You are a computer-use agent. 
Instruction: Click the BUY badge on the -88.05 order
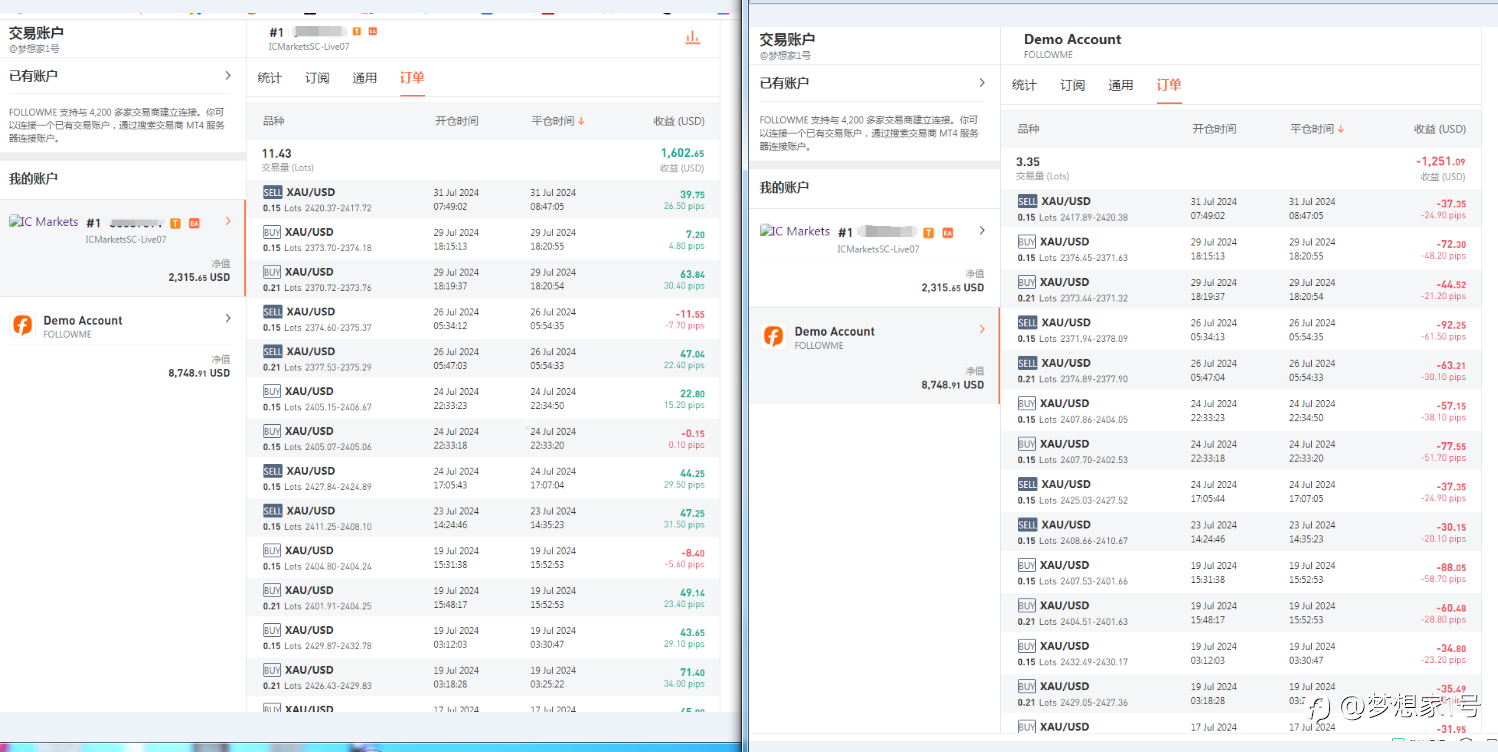coord(1027,565)
